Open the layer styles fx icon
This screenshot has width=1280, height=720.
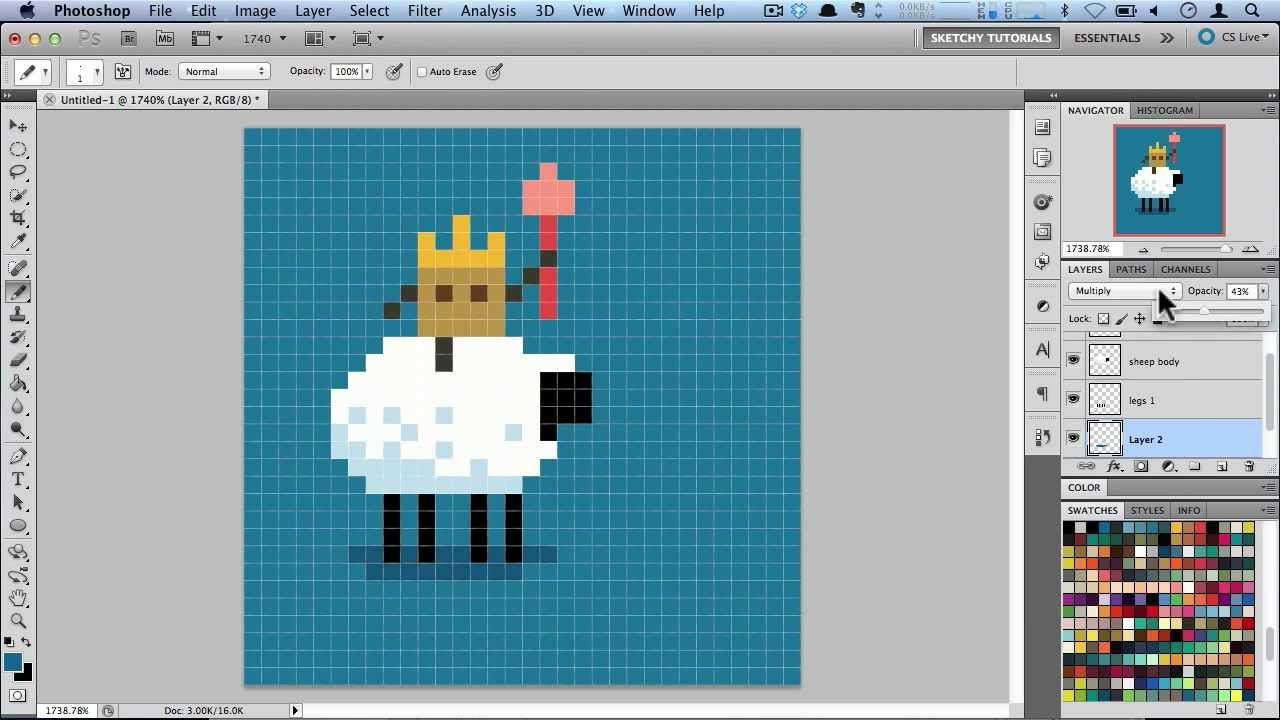click(1115, 466)
